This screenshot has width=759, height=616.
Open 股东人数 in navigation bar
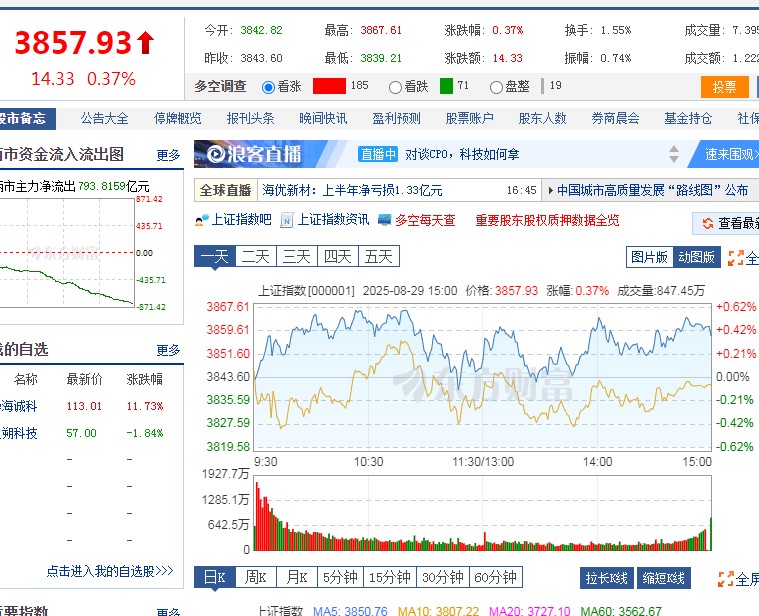tap(542, 119)
